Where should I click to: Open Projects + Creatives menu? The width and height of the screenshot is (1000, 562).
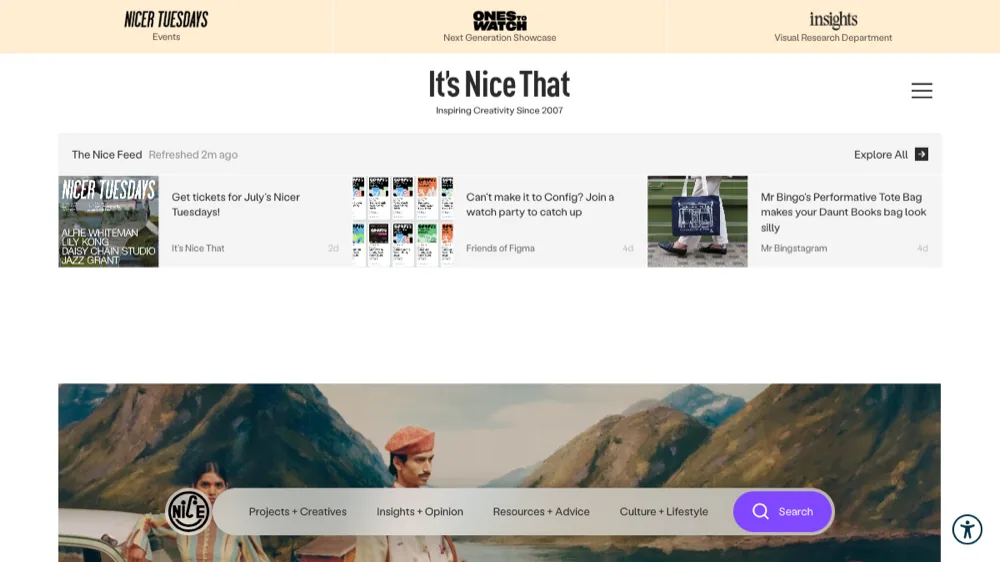pyautogui.click(x=298, y=512)
